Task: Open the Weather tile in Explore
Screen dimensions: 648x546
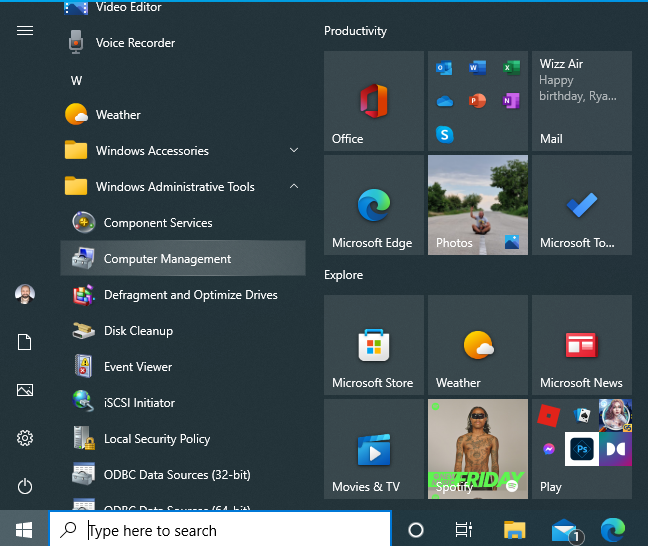Action: pyautogui.click(x=478, y=345)
